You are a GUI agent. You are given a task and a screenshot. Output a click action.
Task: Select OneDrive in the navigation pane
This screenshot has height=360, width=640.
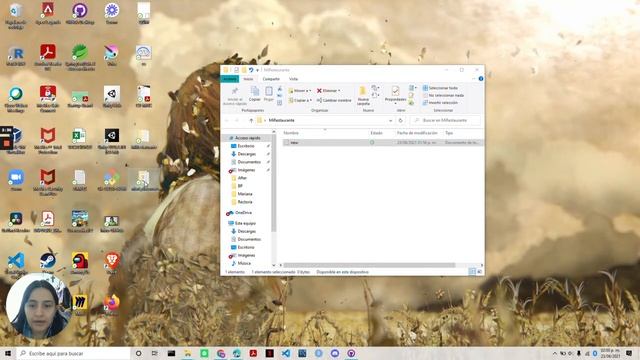pos(243,213)
